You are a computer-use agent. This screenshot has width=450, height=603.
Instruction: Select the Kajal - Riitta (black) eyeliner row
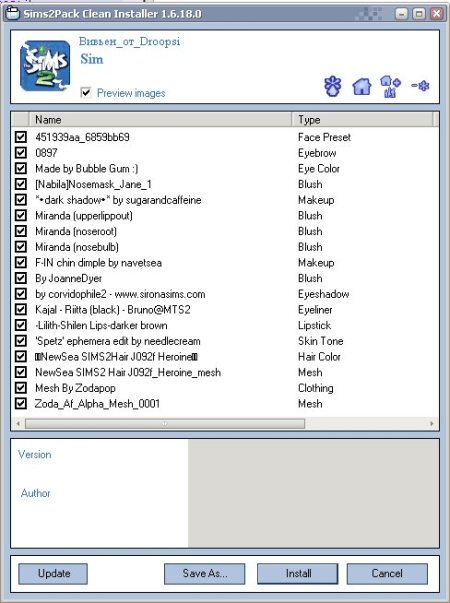(225, 310)
